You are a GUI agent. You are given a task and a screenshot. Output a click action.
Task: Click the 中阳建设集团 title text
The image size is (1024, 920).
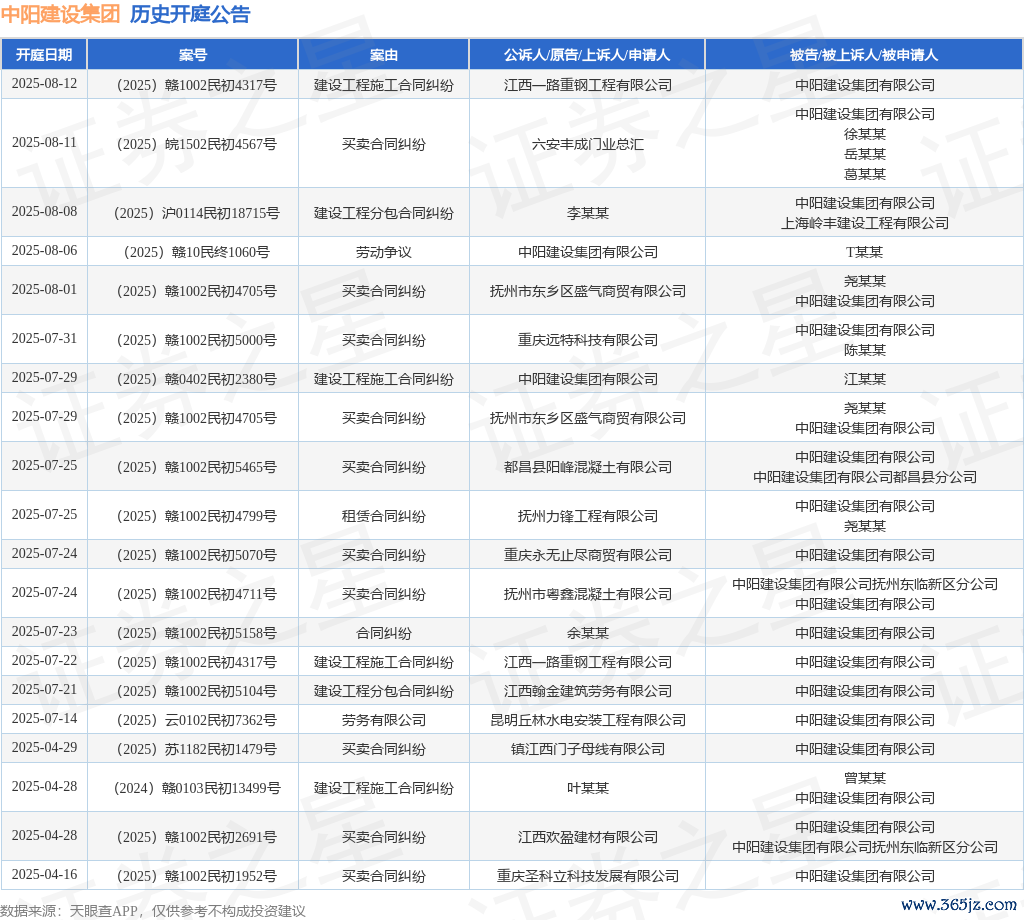pos(60,14)
